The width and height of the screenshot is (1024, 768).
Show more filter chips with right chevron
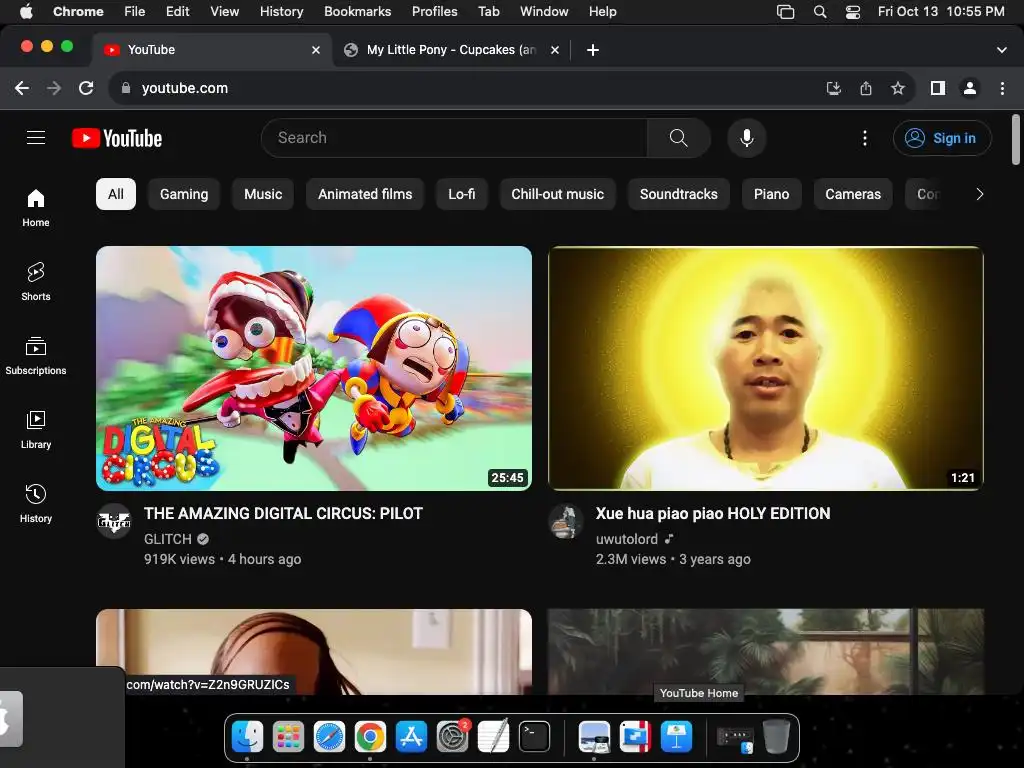(979, 194)
